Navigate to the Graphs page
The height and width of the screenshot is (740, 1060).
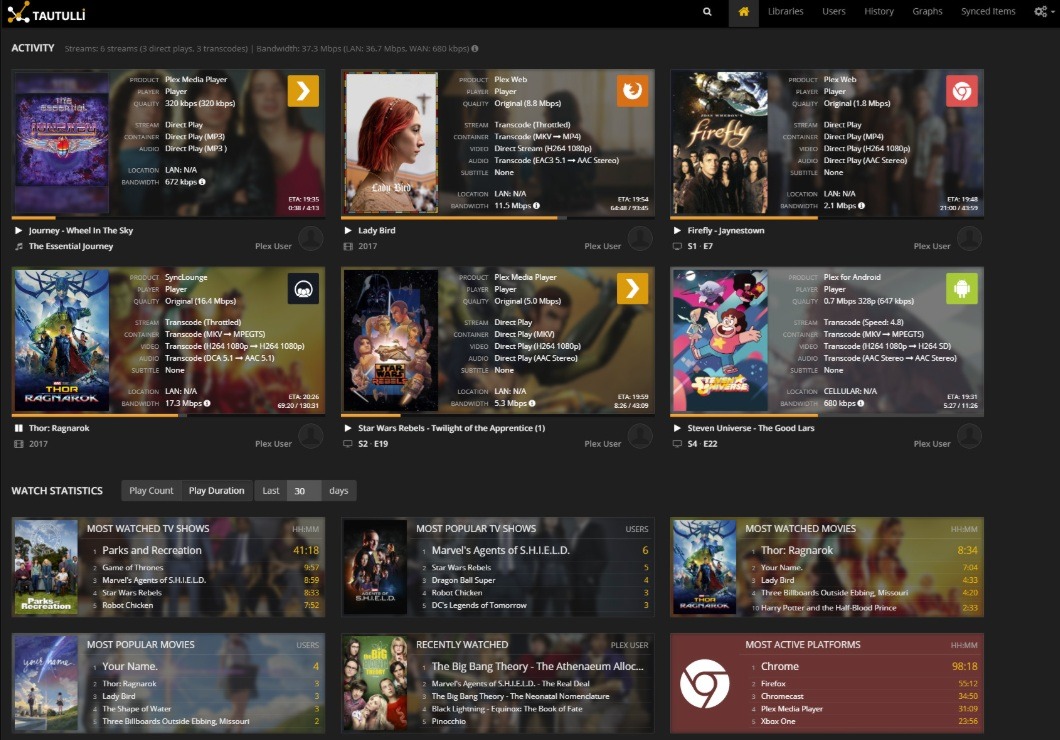tap(927, 12)
